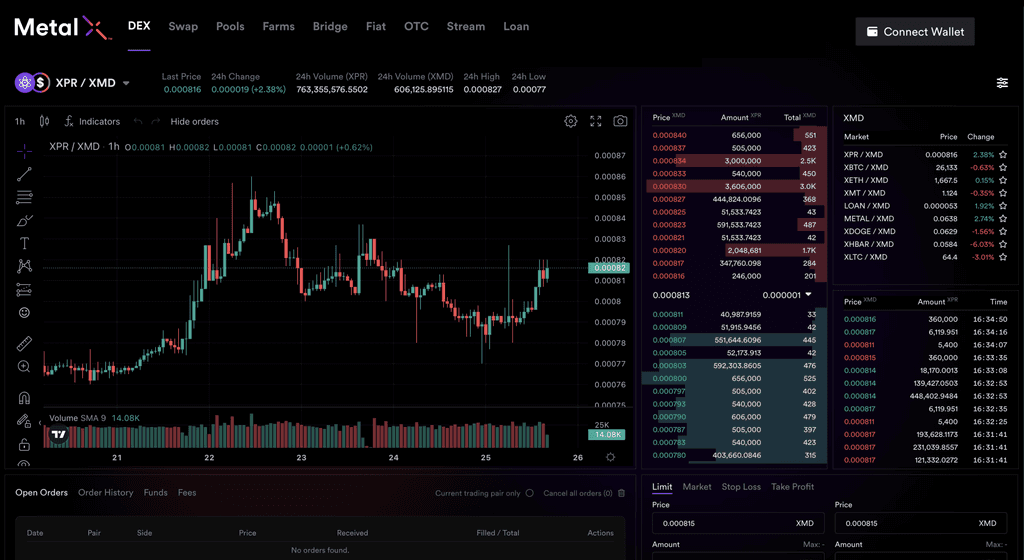The width and height of the screenshot is (1024, 560).
Task: Favorite the XBTC / XMD market star
Action: pos(1003,168)
